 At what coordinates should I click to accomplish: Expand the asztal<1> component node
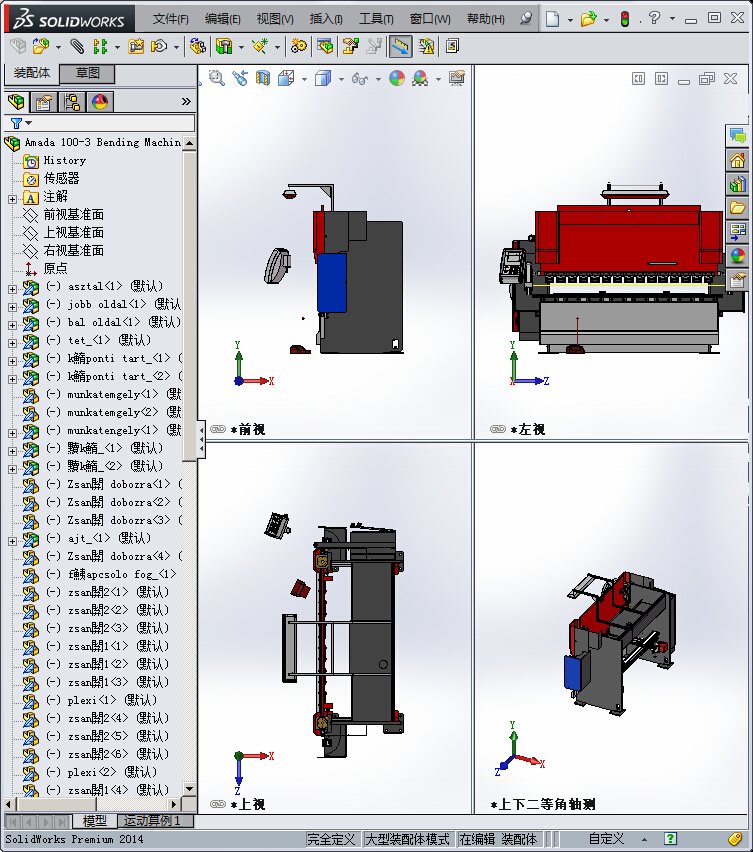(x=12, y=289)
